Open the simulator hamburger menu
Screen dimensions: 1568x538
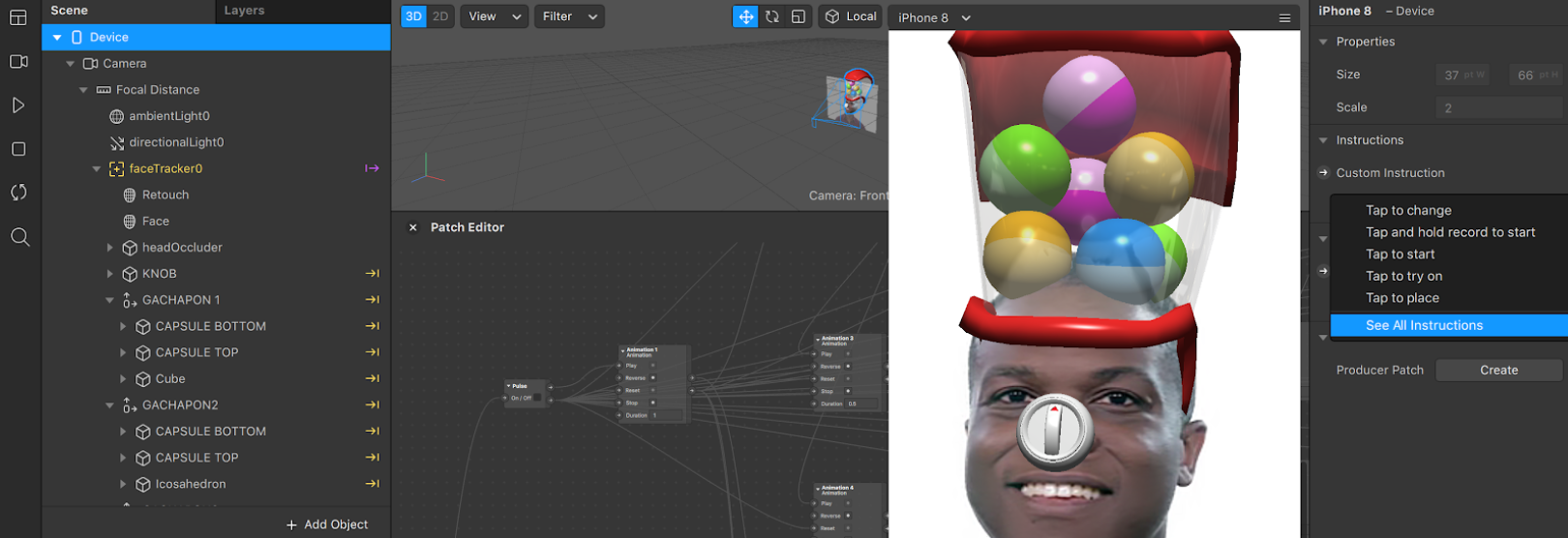coord(1284,17)
